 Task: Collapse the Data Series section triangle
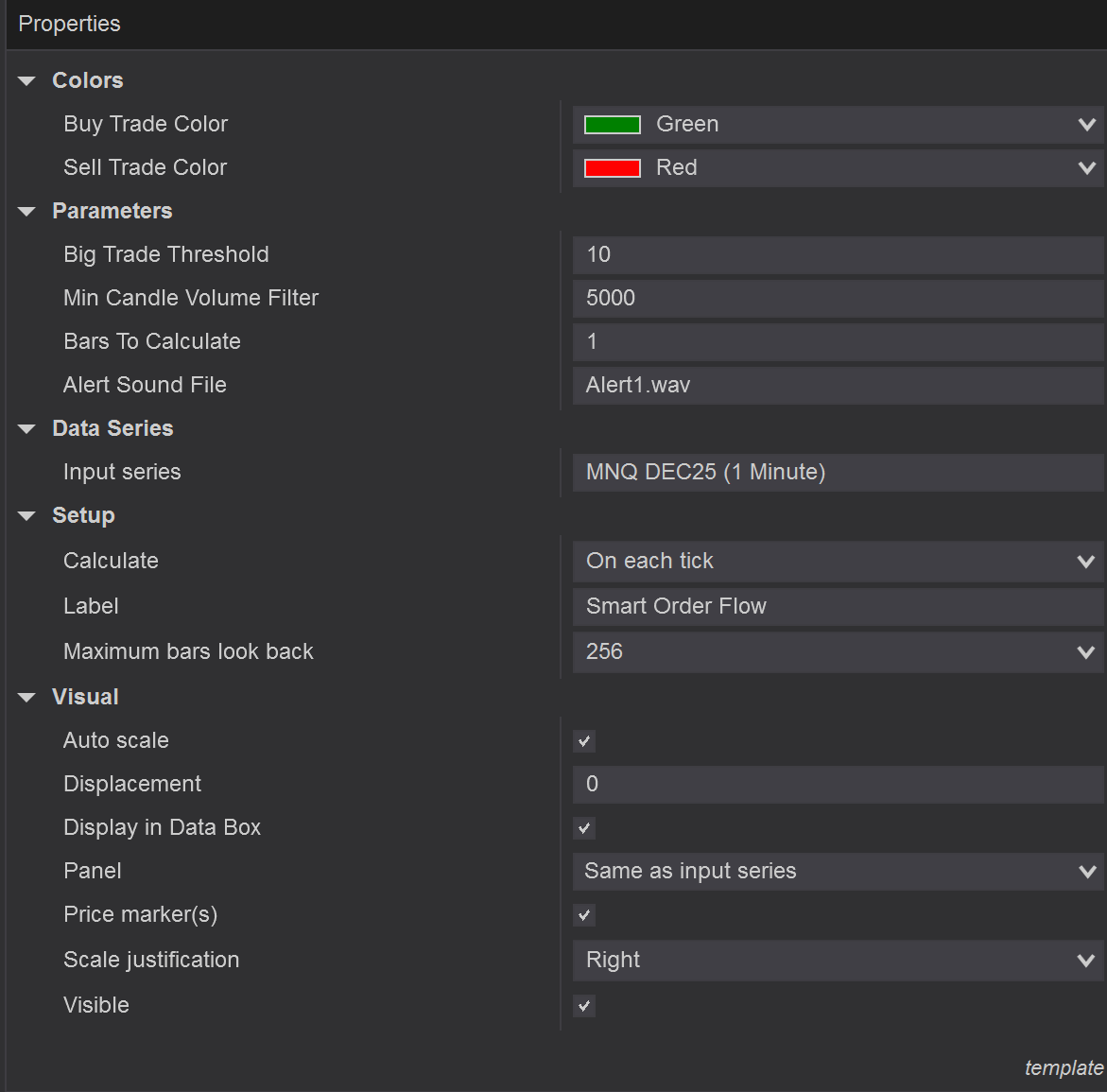pos(26,429)
